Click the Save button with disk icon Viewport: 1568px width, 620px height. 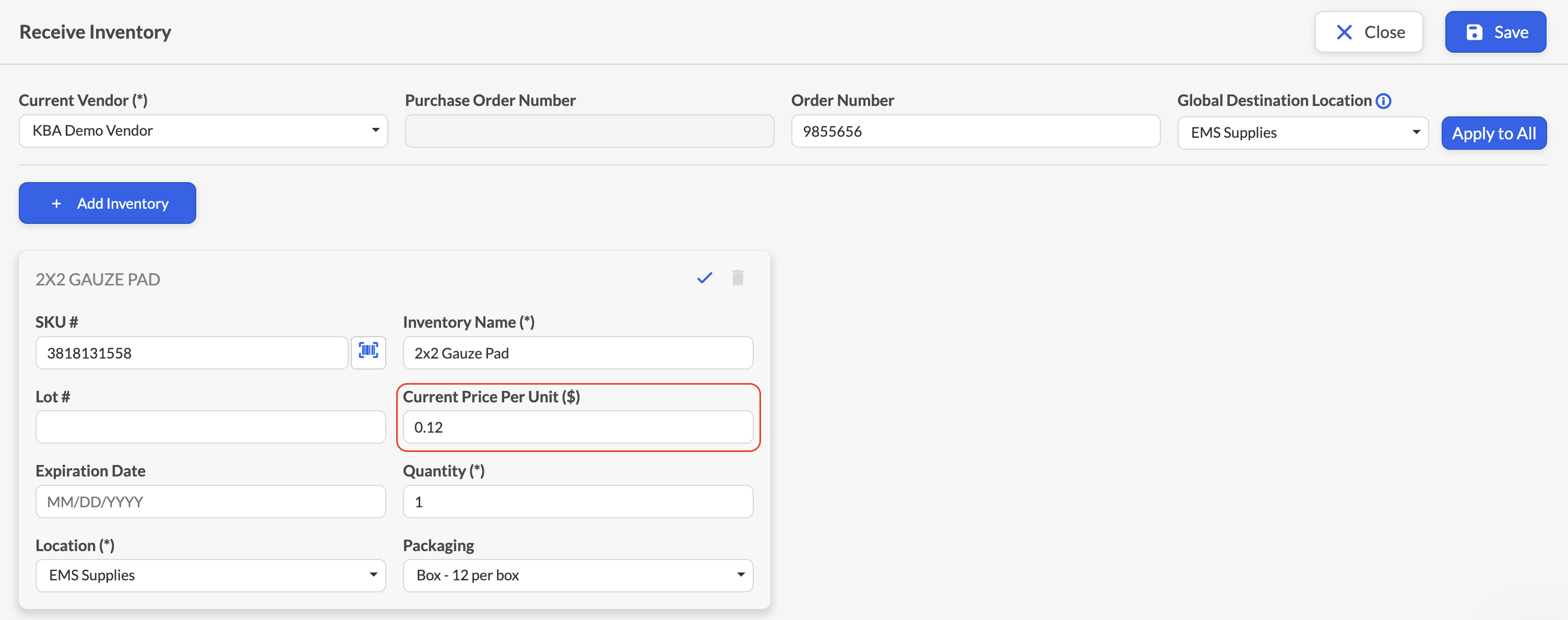[1495, 32]
